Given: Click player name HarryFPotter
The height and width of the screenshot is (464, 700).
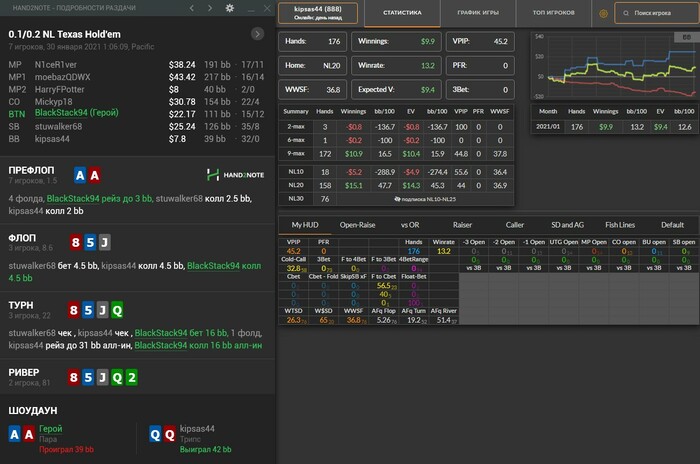Looking at the screenshot, I should 59,90.
